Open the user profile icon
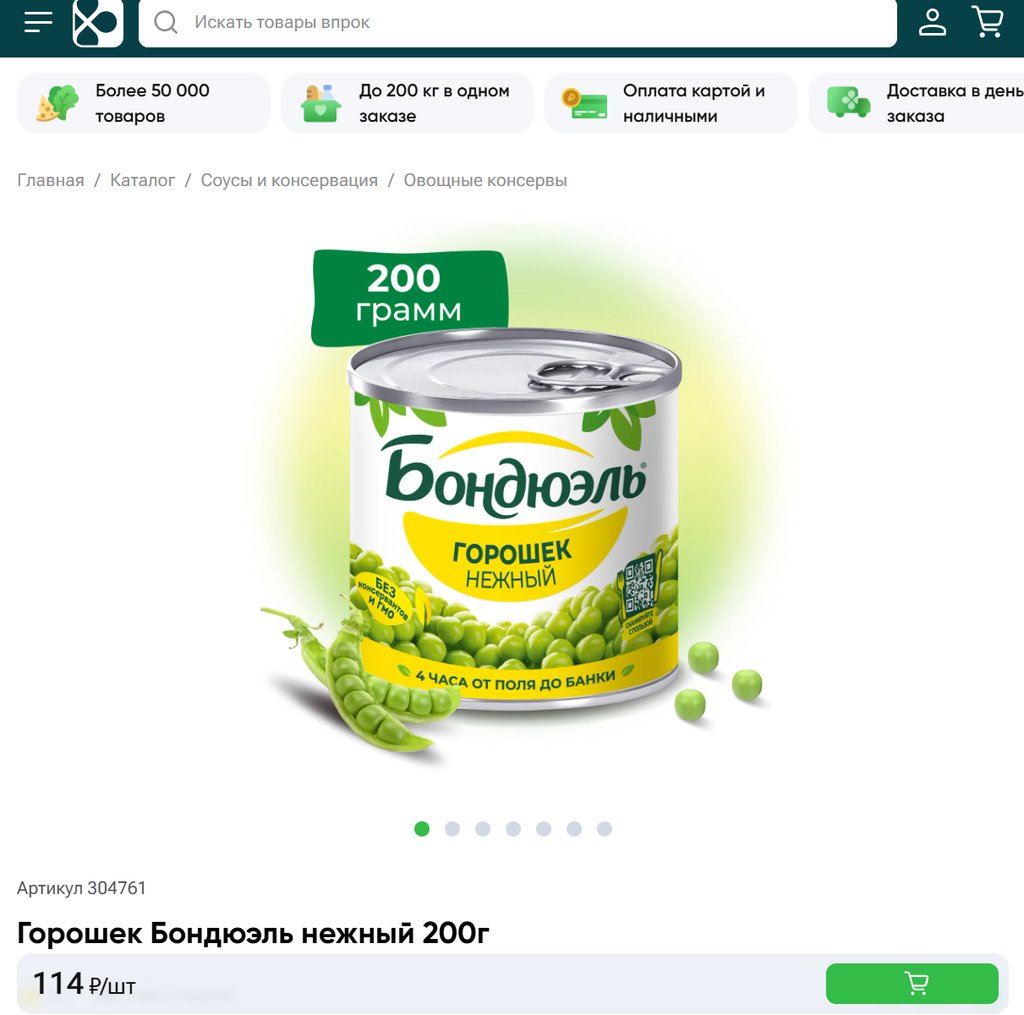 click(932, 22)
